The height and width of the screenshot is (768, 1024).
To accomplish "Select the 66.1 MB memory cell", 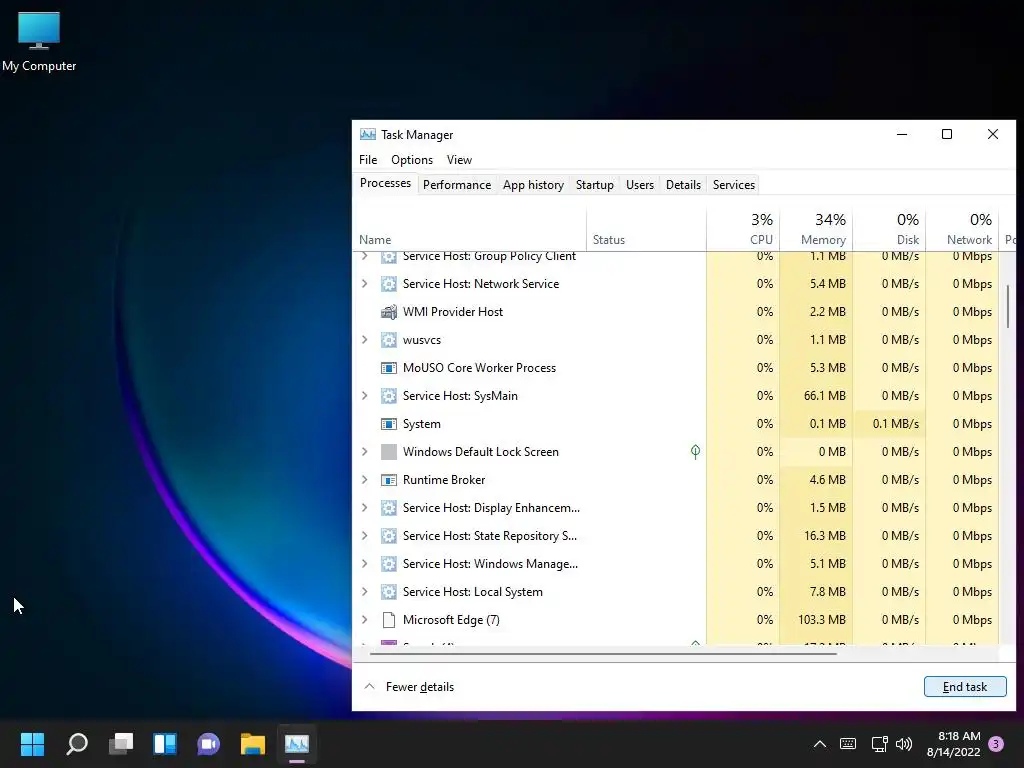I will (x=816, y=396).
